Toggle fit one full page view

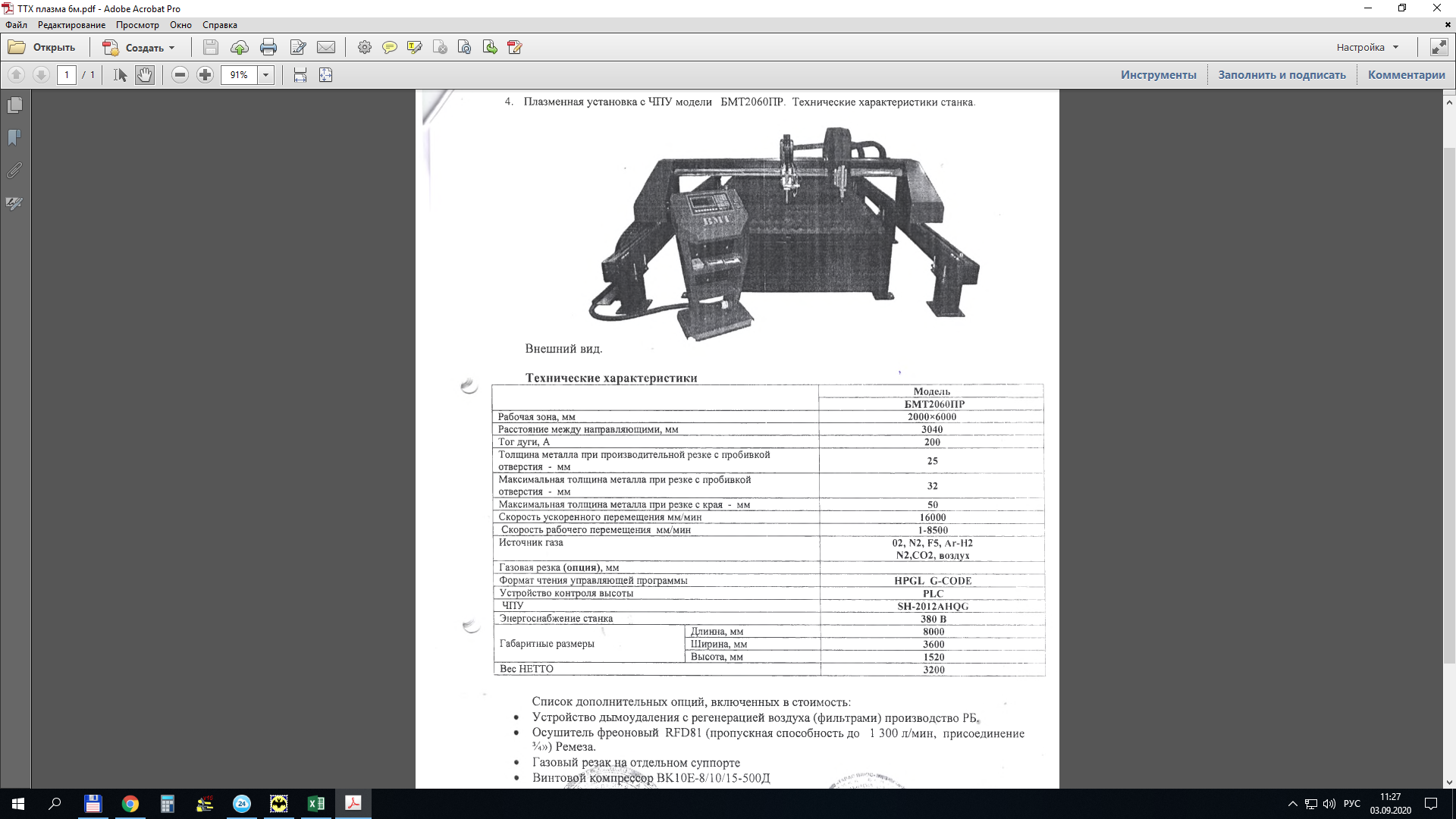pyautogui.click(x=325, y=74)
